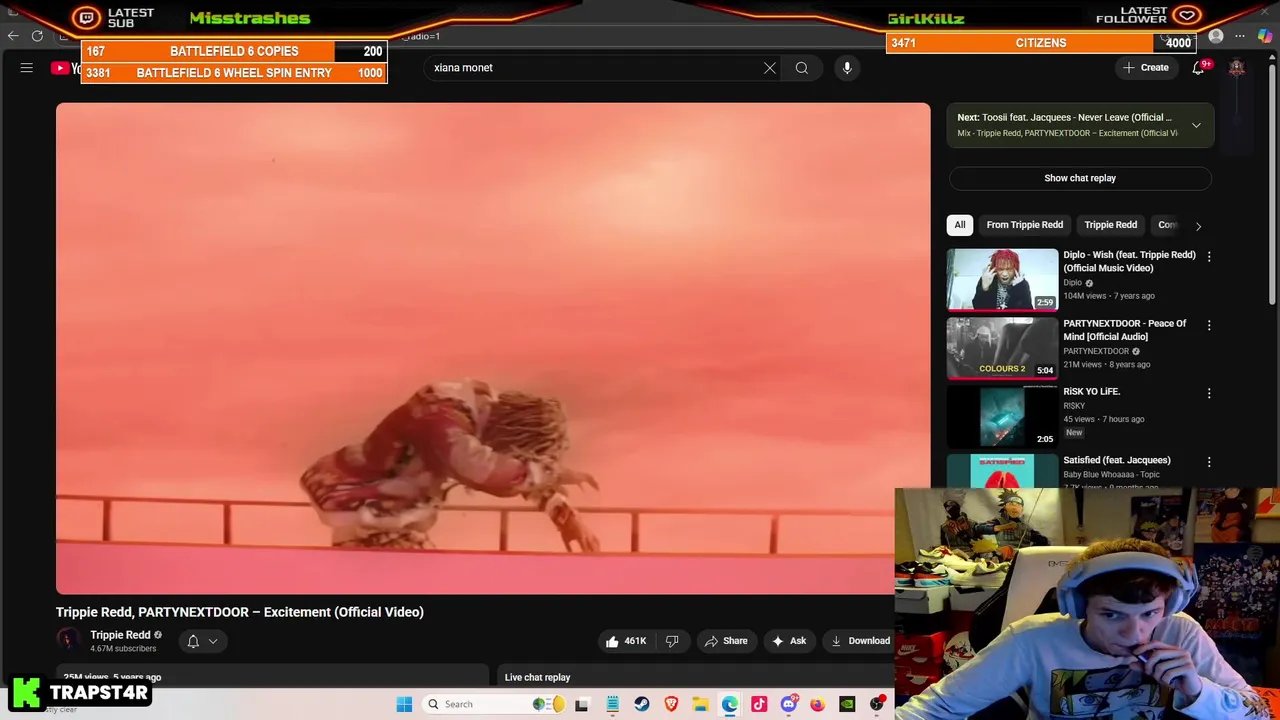Viewport: 1280px width, 720px height.
Task: Open the YouTube account avatar menu
Action: [1237, 68]
